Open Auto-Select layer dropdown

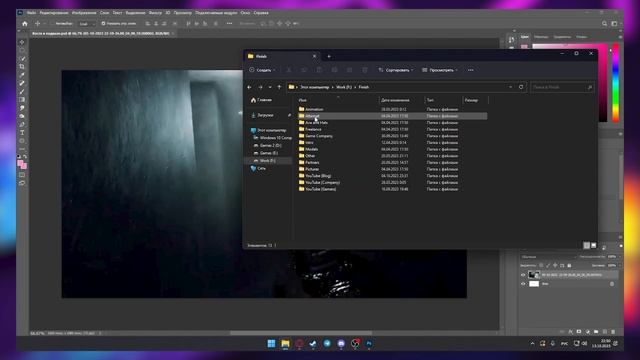86,24
